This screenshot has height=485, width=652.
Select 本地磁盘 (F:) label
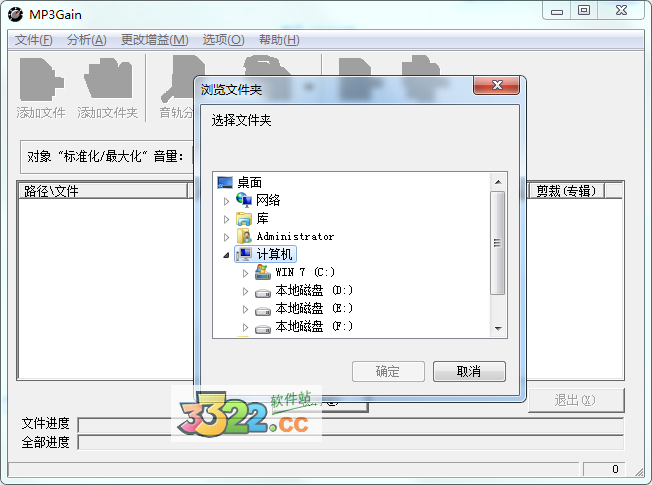pos(314,326)
